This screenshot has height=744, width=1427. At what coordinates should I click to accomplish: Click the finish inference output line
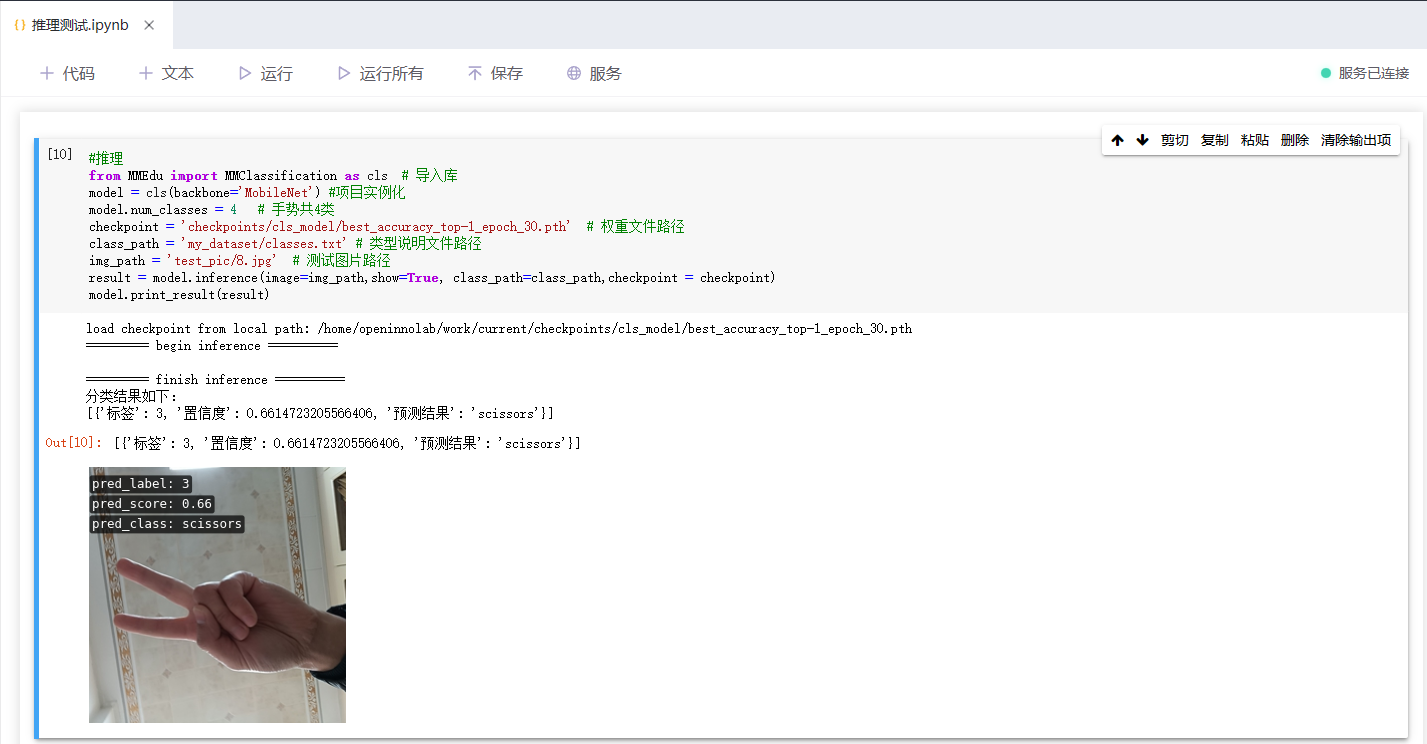[215, 380]
